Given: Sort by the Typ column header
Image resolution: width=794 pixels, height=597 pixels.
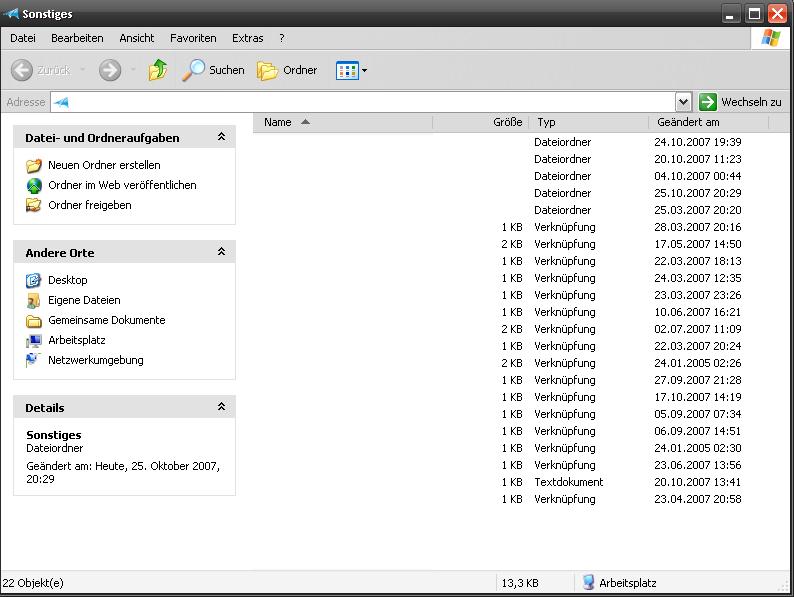Looking at the screenshot, I should coord(588,122).
